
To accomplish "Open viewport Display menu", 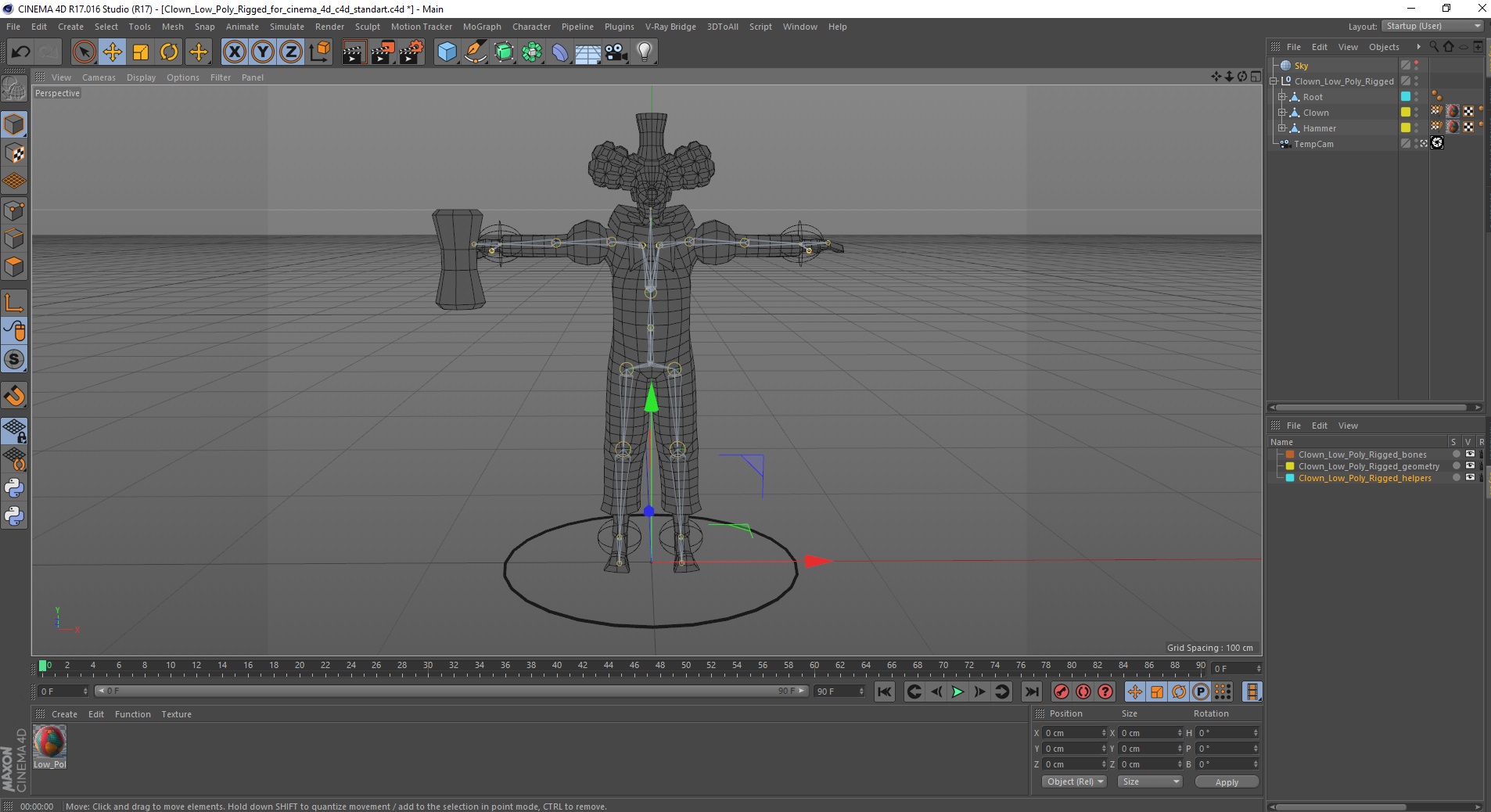I will 141,77.
